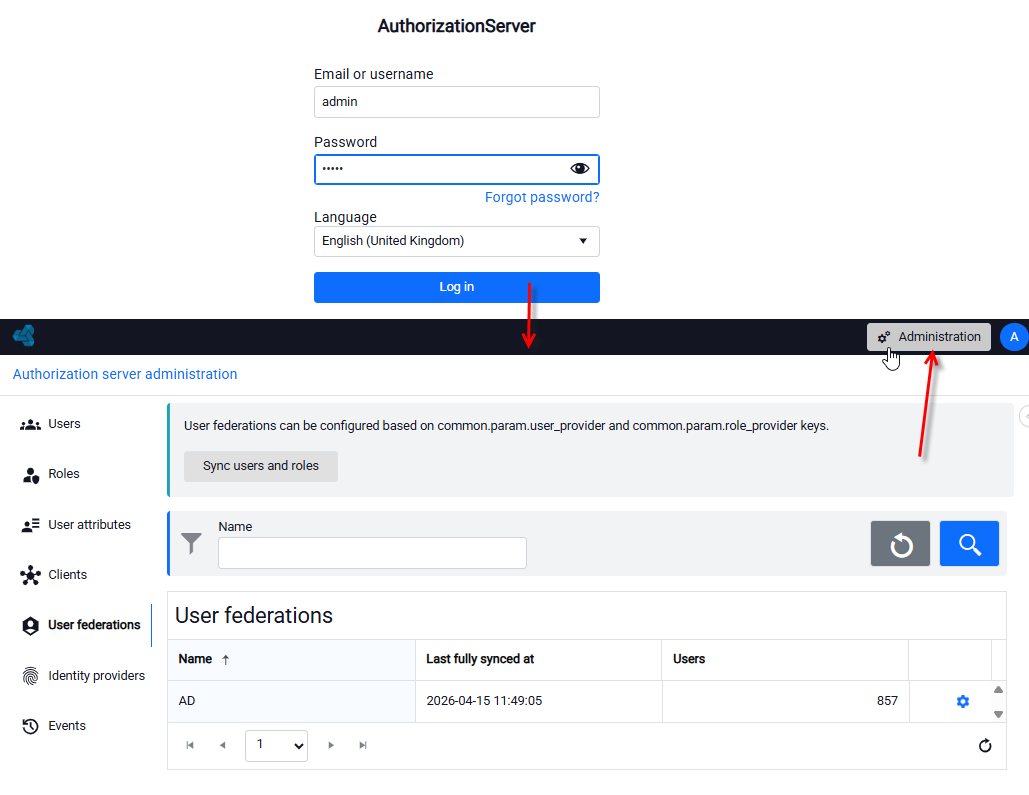Focus the Password input field

tap(457, 169)
